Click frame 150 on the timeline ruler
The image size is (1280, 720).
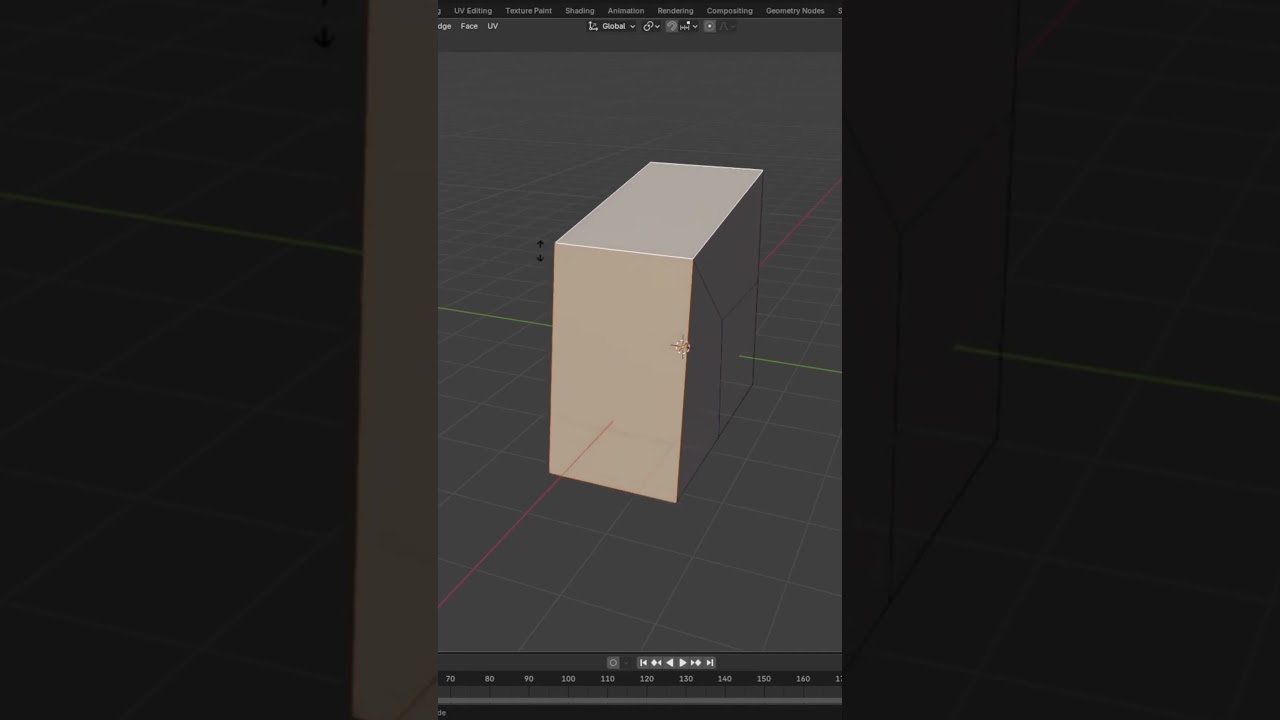(x=764, y=679)
